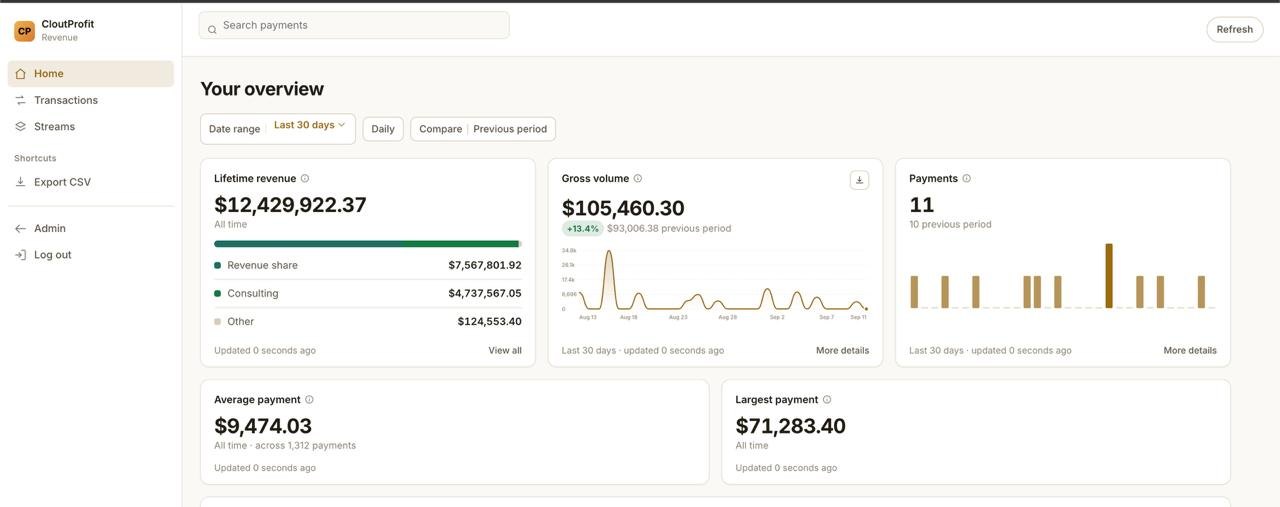1280x507 pixels.
Task: Click info icon beside Largest payment
Action: (827, 400)
